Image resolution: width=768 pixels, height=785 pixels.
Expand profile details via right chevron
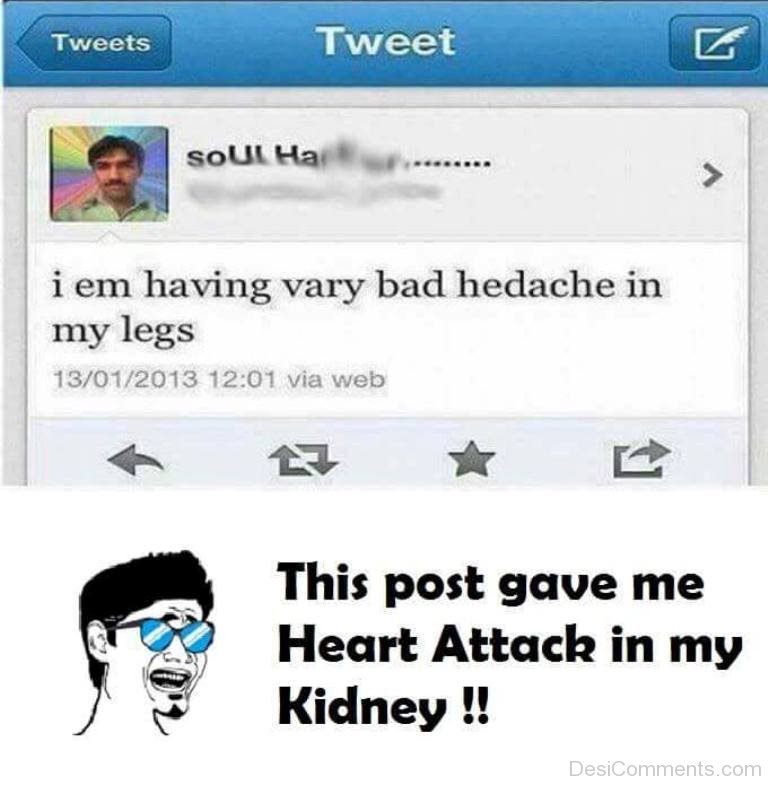(712, 175)
